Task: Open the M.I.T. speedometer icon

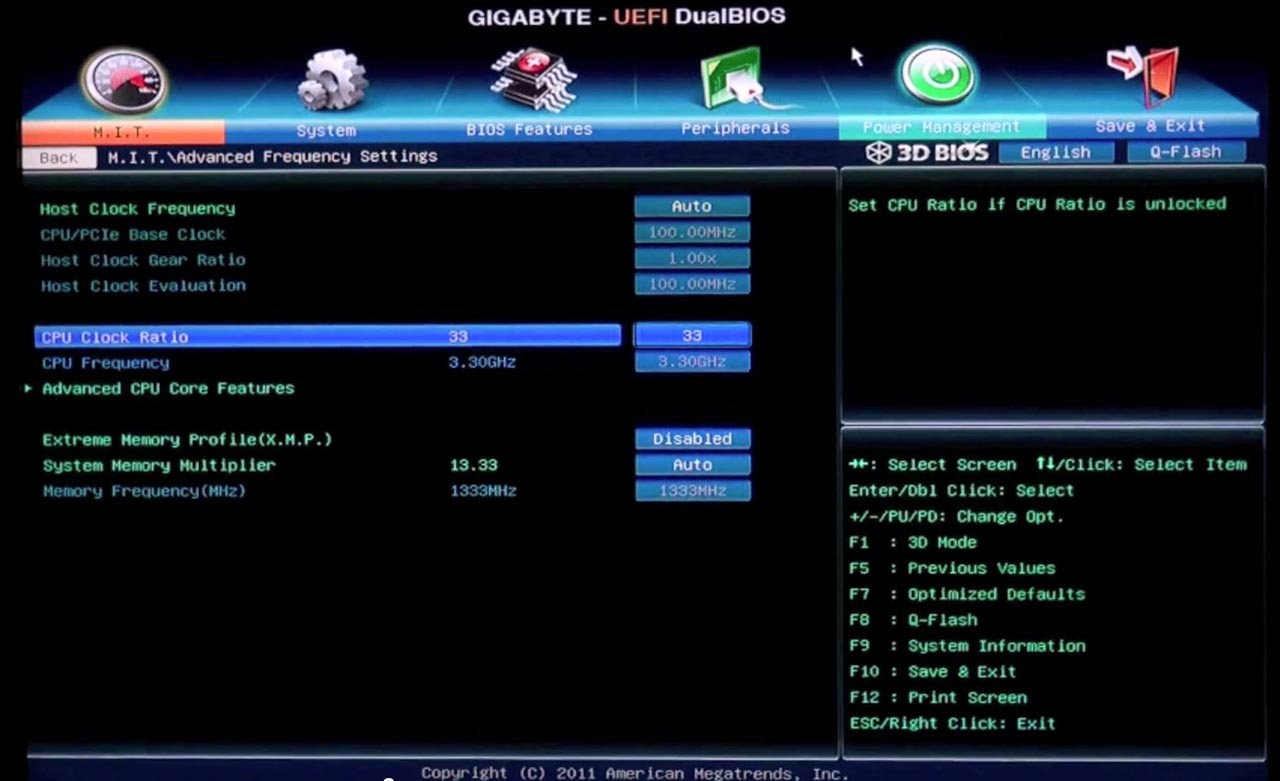Action: 124,80
